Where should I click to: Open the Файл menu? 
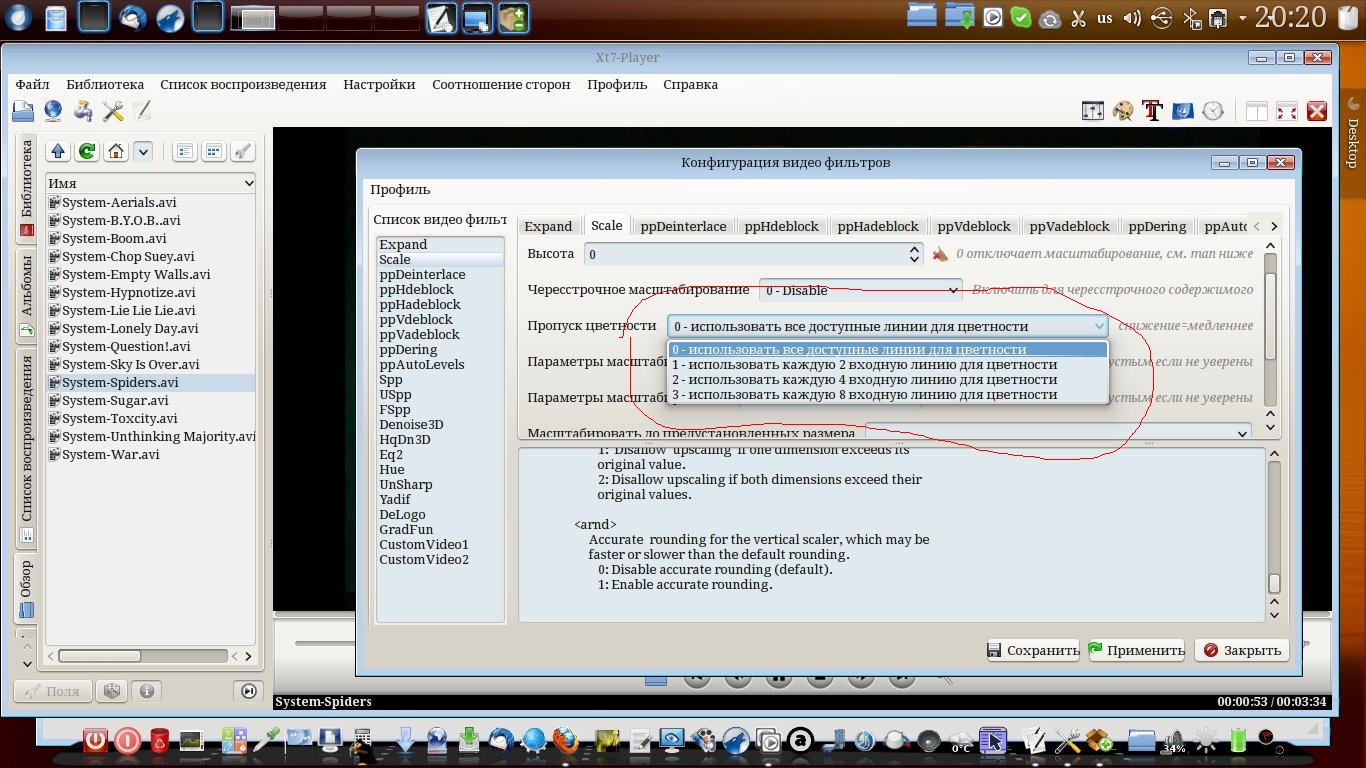click(33, 85)
